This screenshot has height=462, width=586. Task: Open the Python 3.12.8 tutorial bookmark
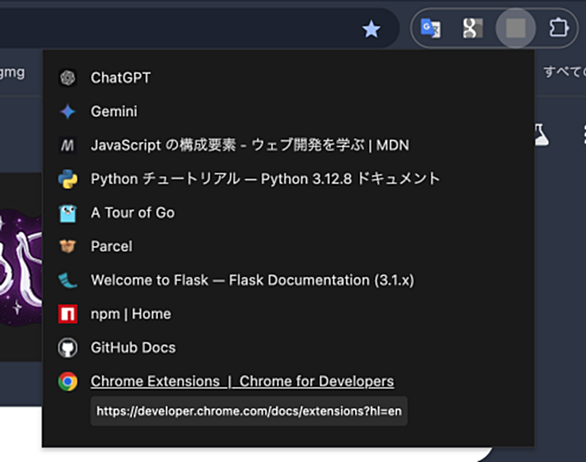[x=265, y=179]
